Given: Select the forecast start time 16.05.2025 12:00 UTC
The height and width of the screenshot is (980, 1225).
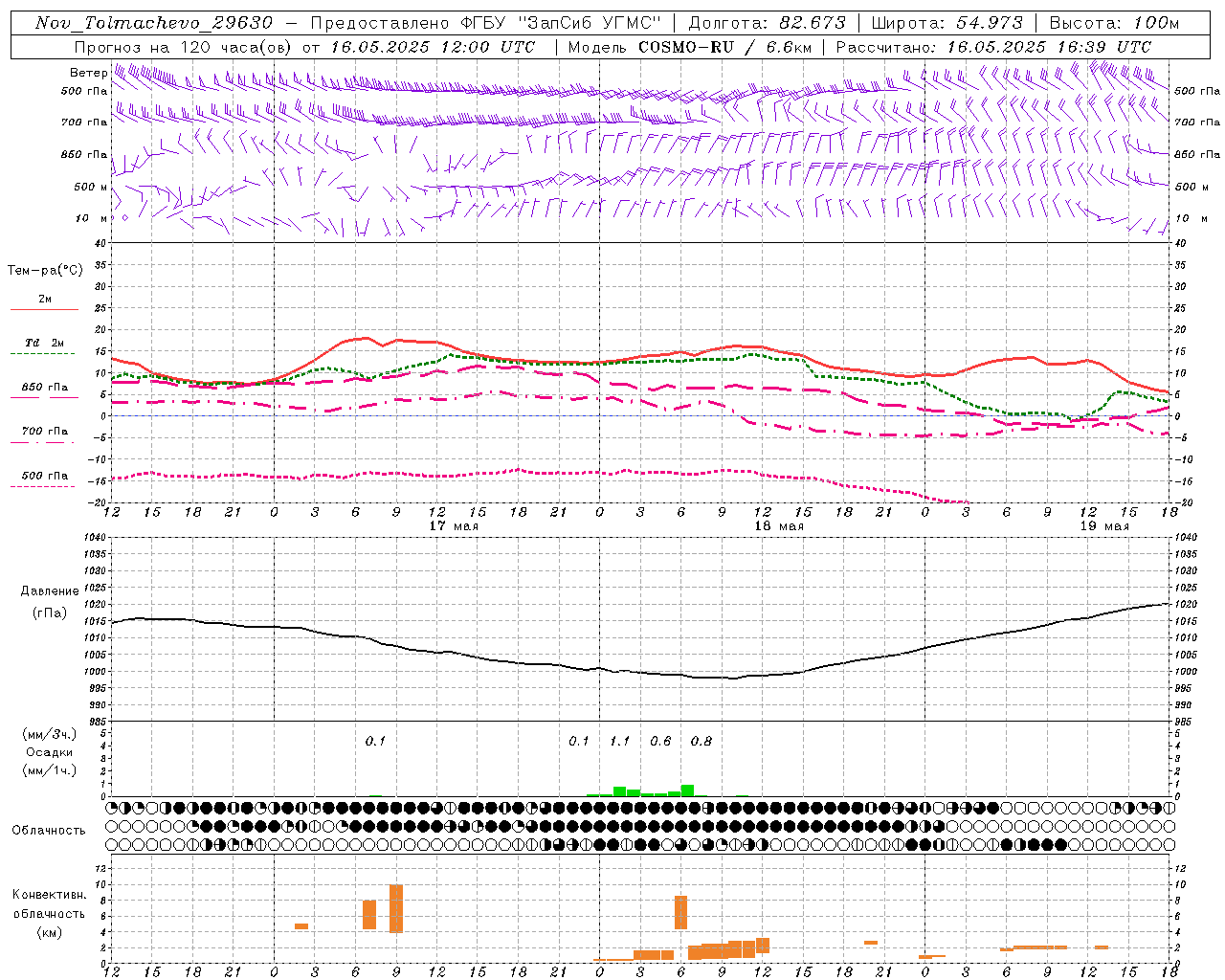Looking at the screenshot, I should [x=433, y=47].
